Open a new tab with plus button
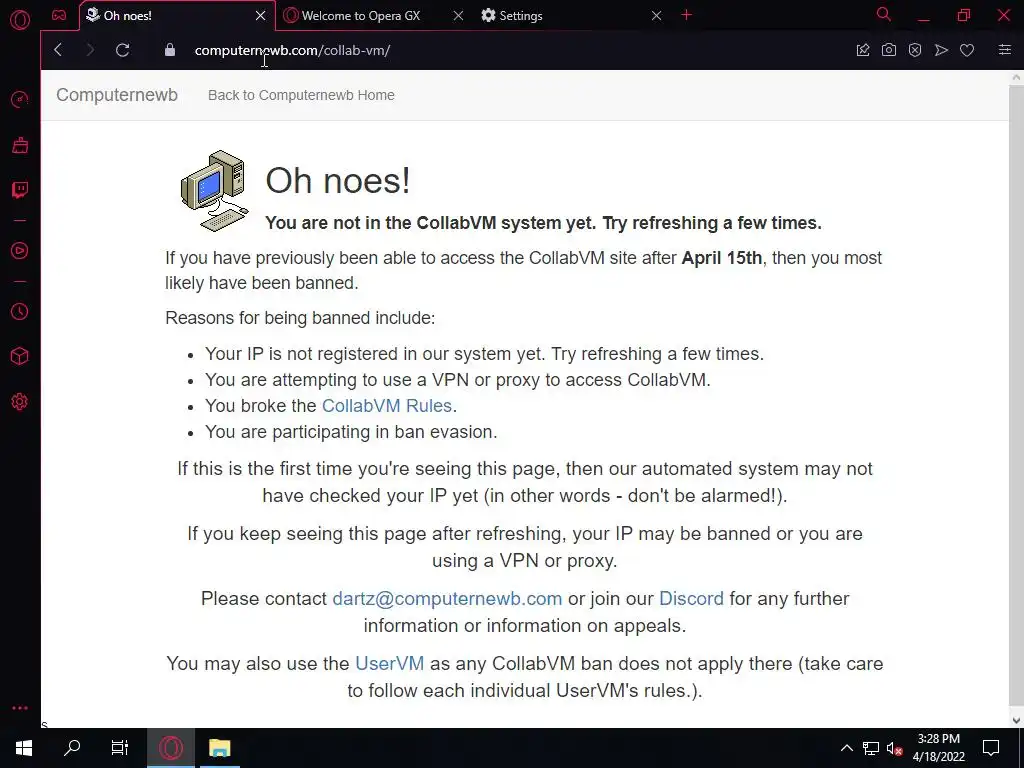This screenshot has height=768, width=1024. [x=686, y=15]
